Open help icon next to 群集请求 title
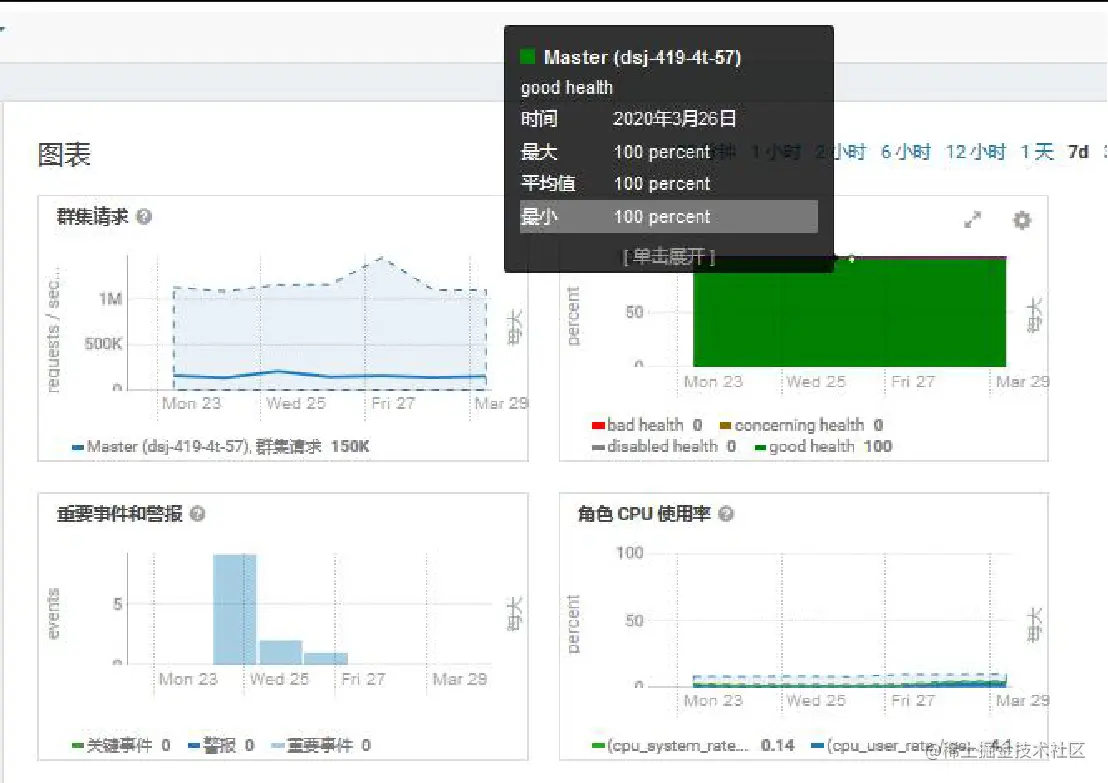The image size is (1108, 783). 144,216
